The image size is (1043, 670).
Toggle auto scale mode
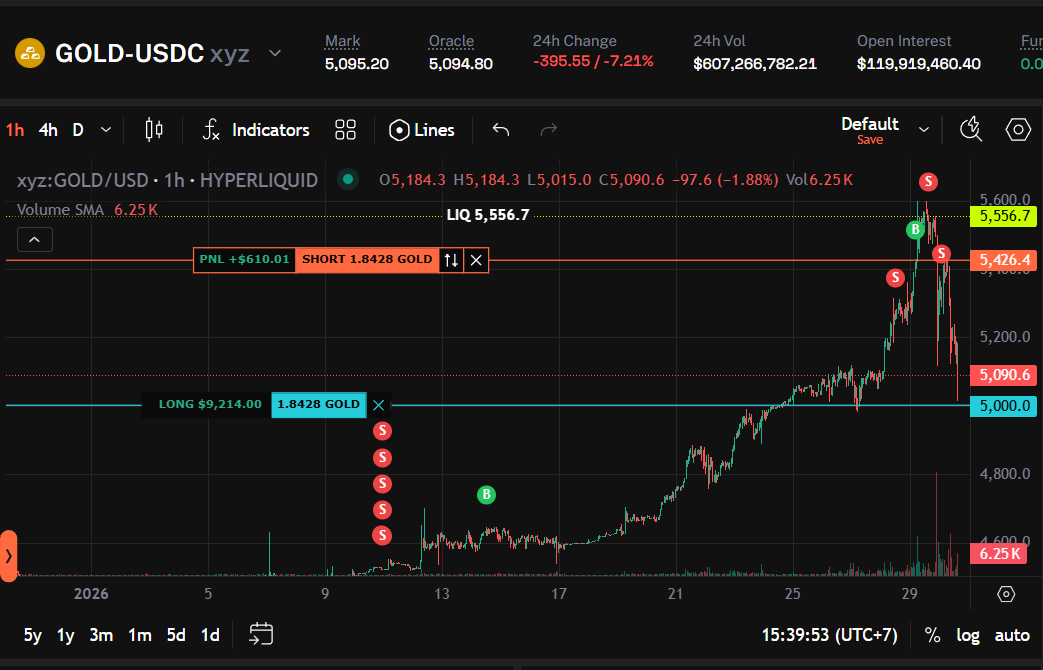click(x=1012, y=635)
